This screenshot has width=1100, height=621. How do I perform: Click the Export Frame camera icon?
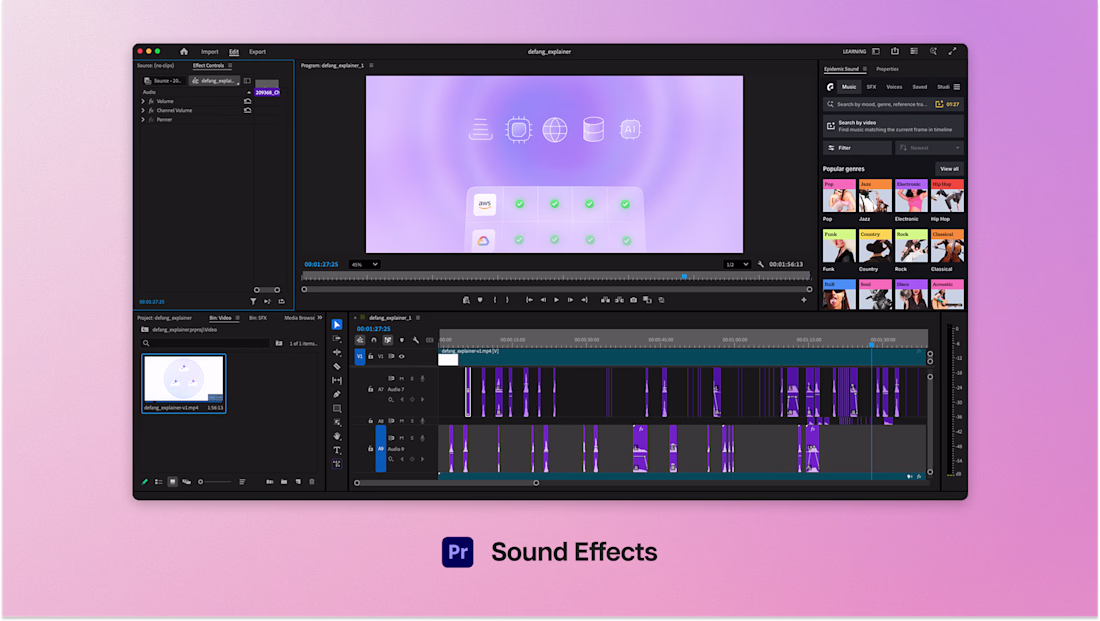[x=633, y=300]
